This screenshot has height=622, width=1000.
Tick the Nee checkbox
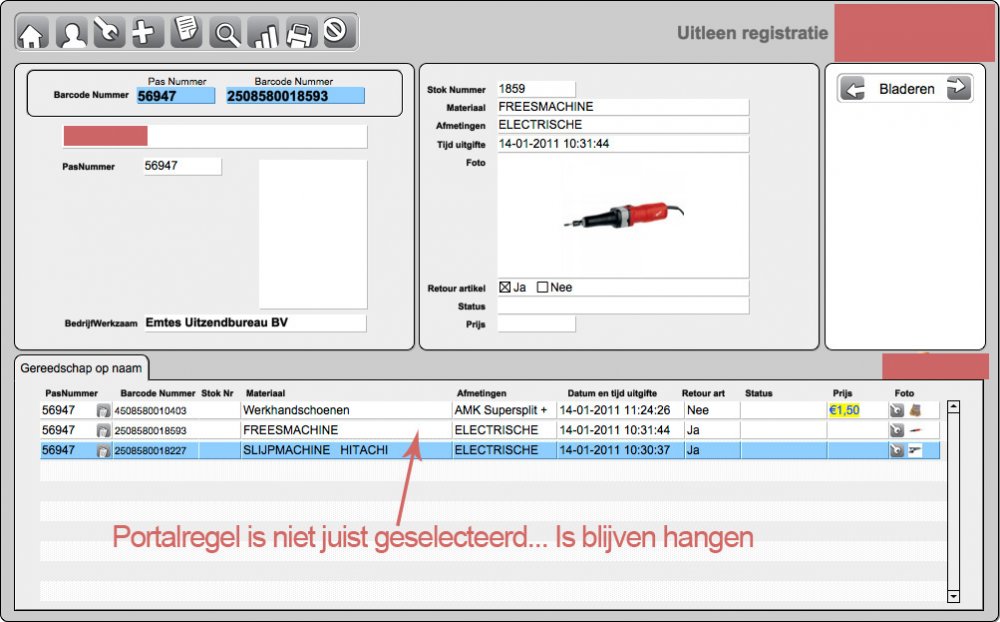(x=542, y=287)
